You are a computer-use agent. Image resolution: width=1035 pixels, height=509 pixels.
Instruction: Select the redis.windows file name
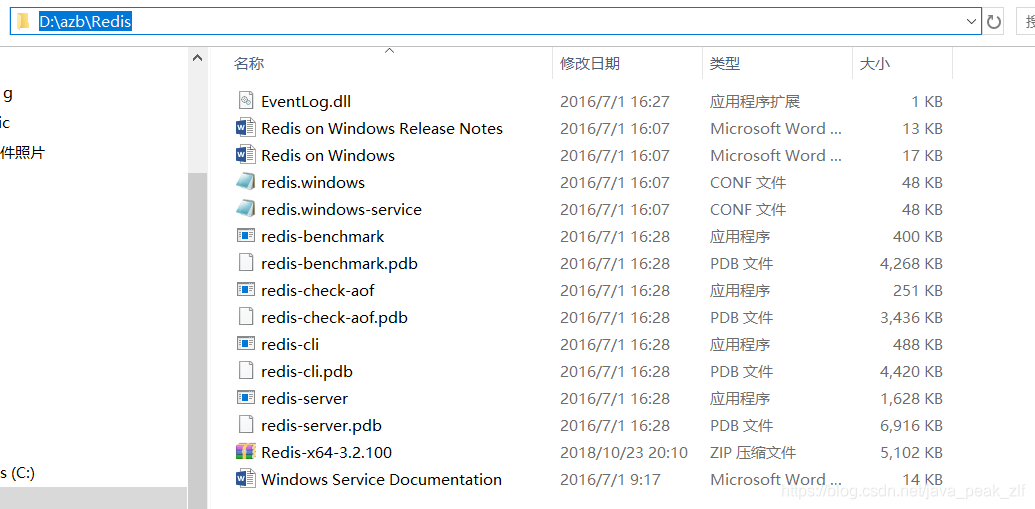coord(313,182)
